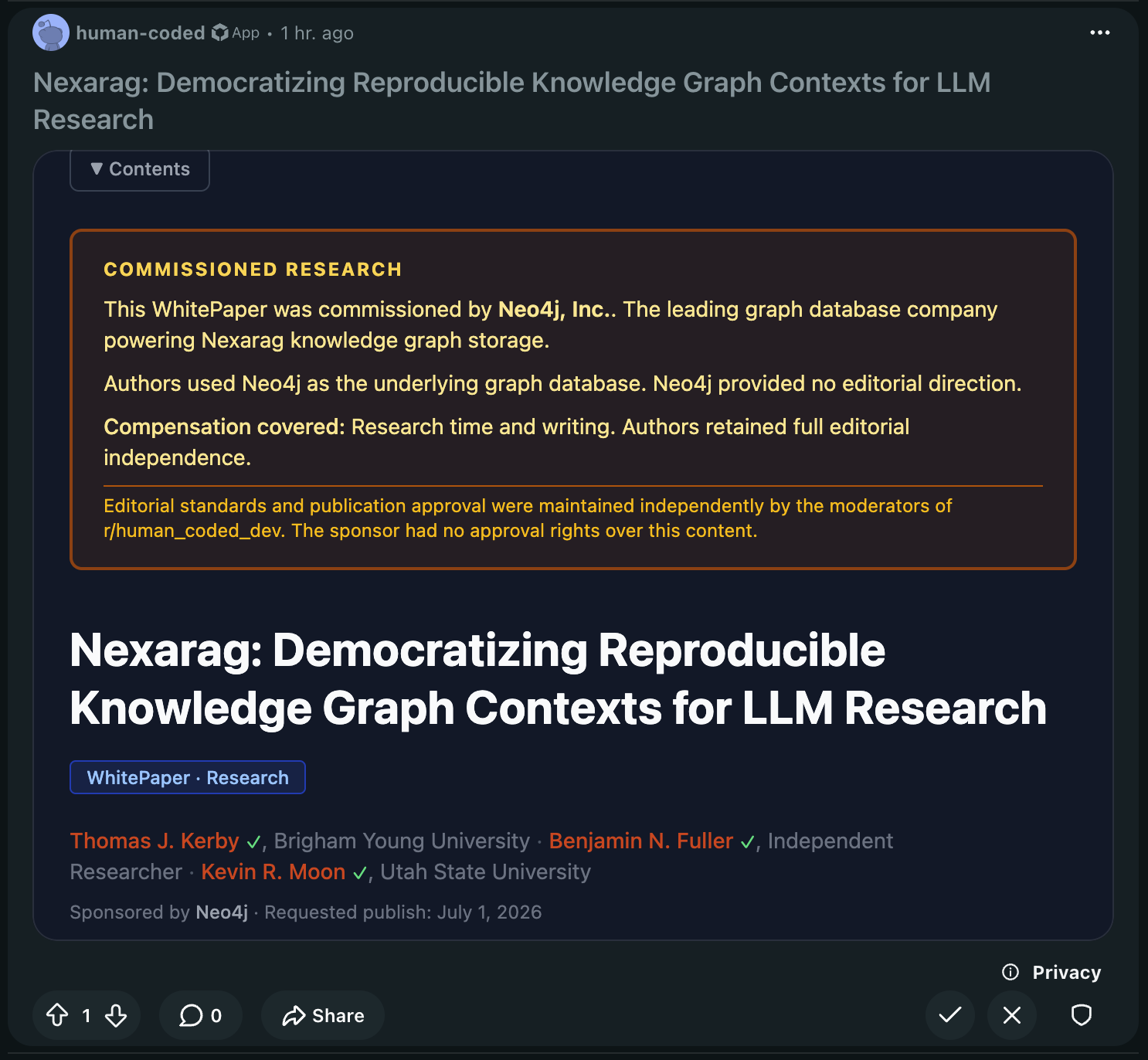This screenshot has width=1148, height=1060.
Task: Remove the post with the X button
Action: coord(1012,1015)
